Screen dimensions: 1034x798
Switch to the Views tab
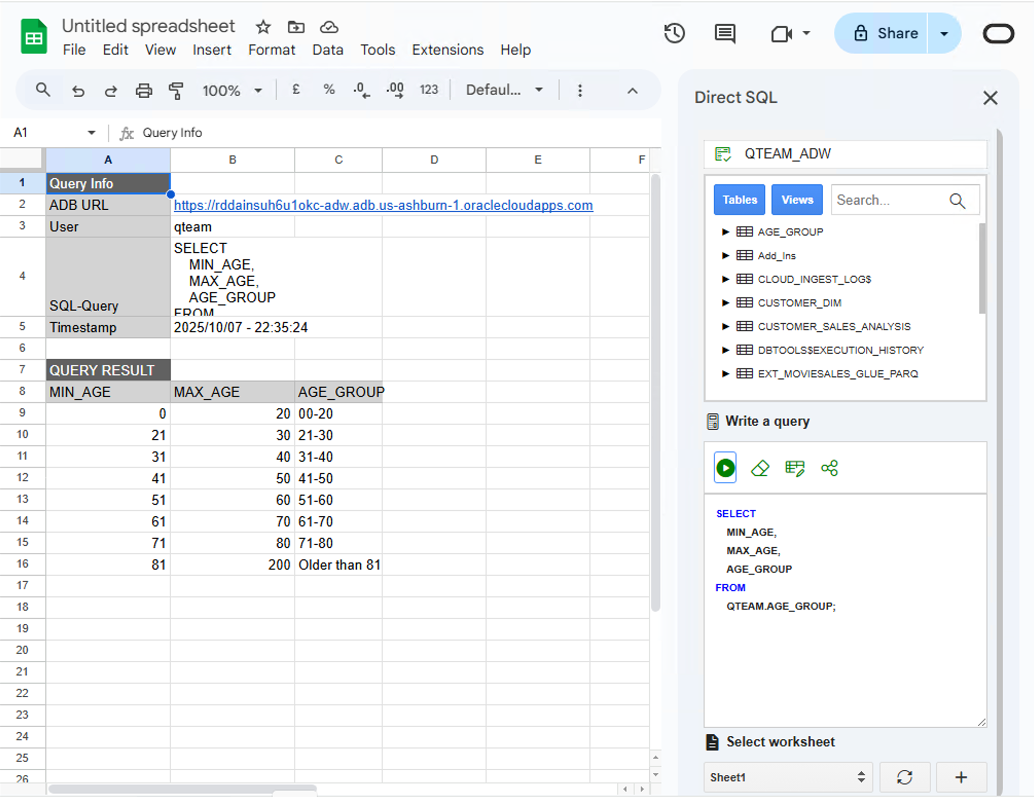click(796, 199)
